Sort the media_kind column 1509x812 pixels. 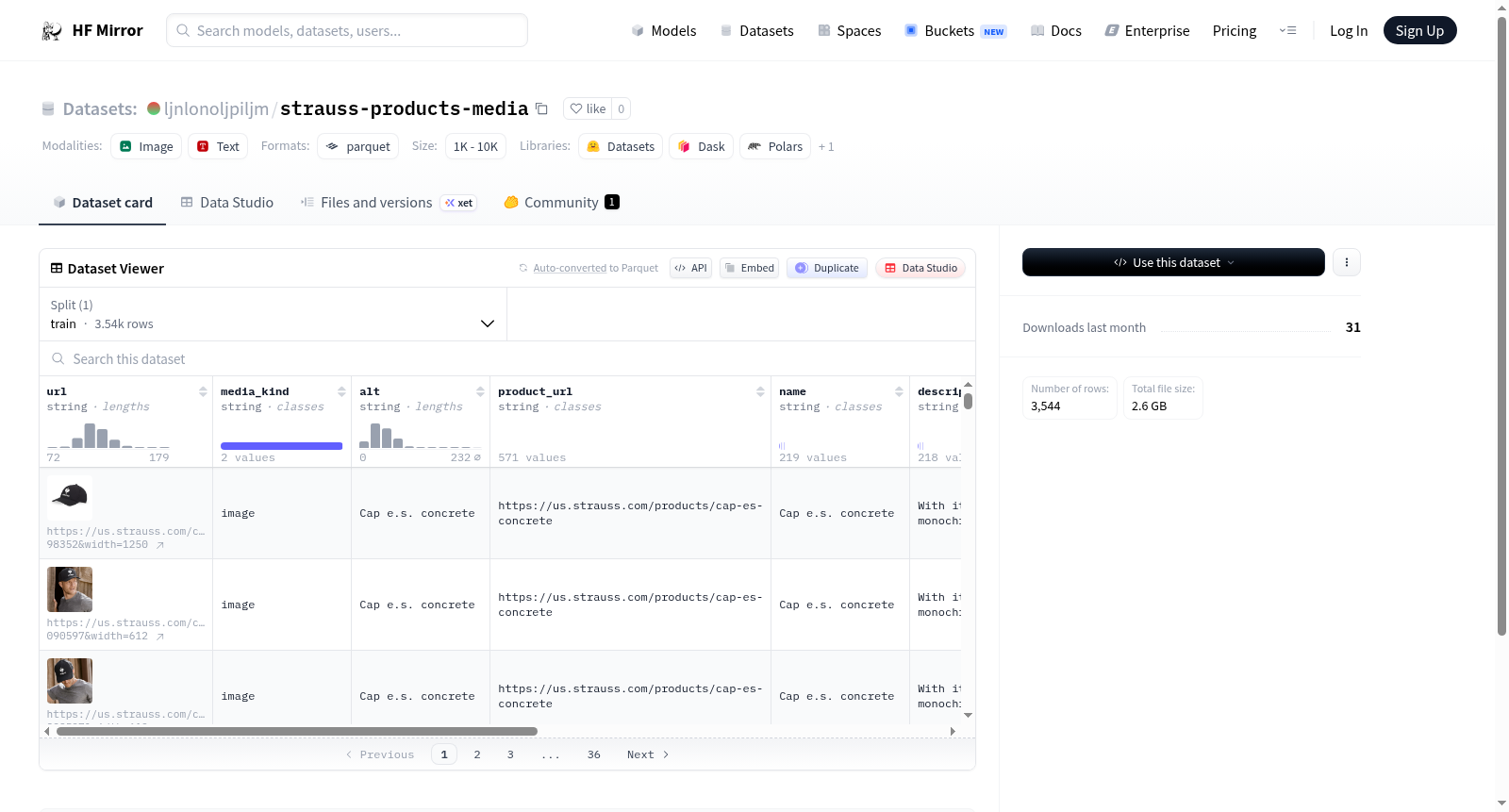tap(341, 391)
